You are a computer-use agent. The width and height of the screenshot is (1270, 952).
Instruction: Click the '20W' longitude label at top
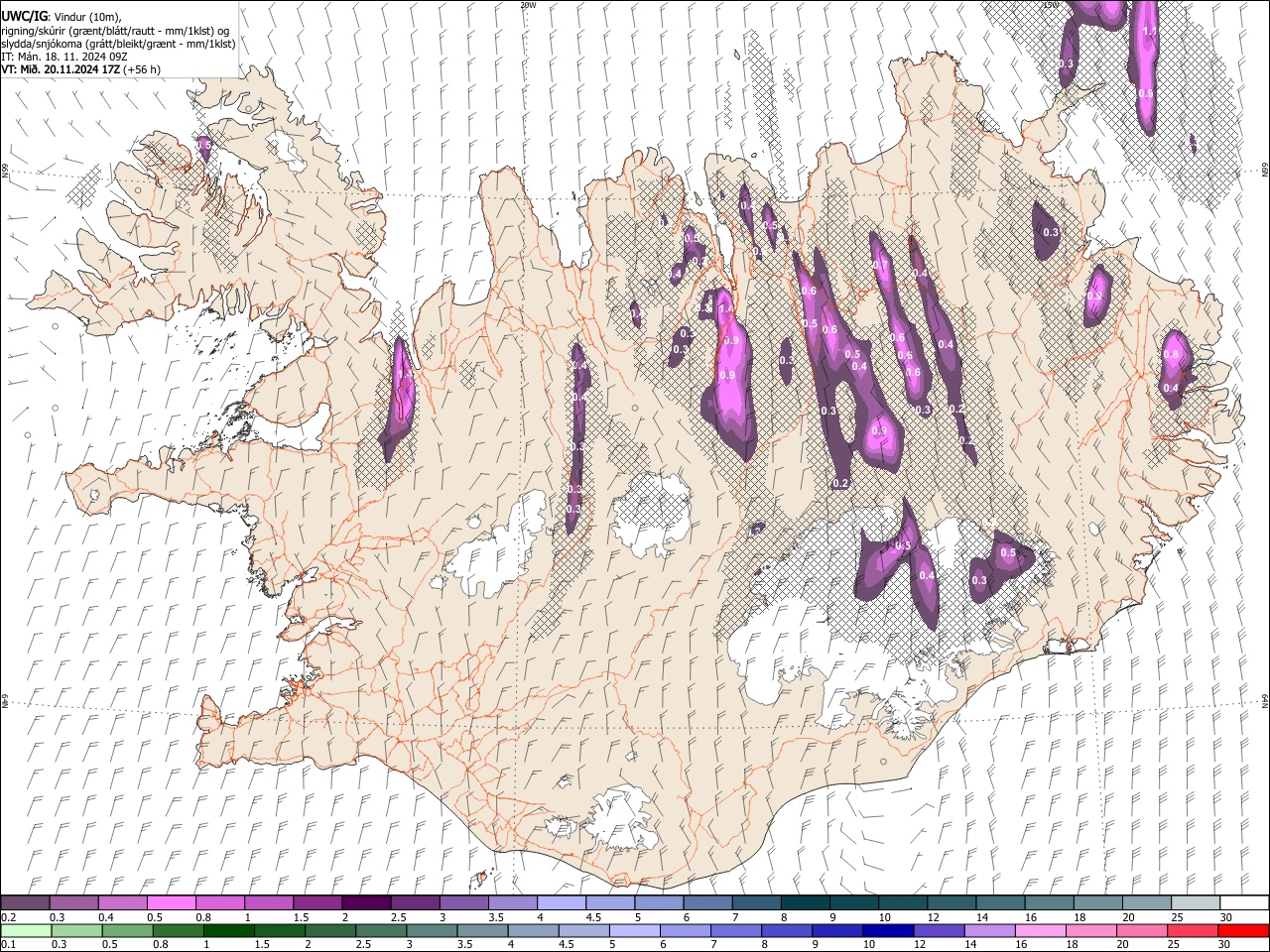[528, 5]
